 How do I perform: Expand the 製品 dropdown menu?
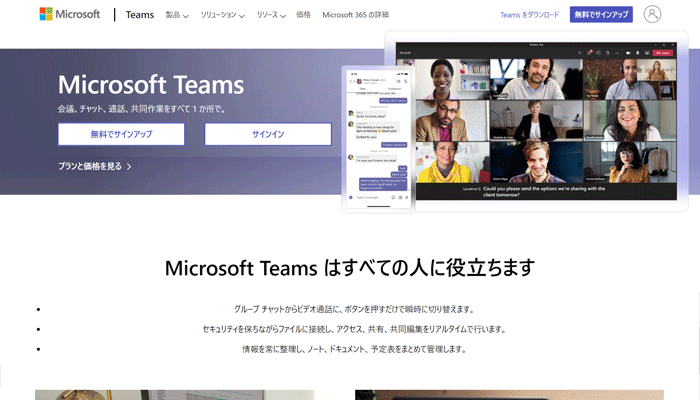tap(177, 15)
